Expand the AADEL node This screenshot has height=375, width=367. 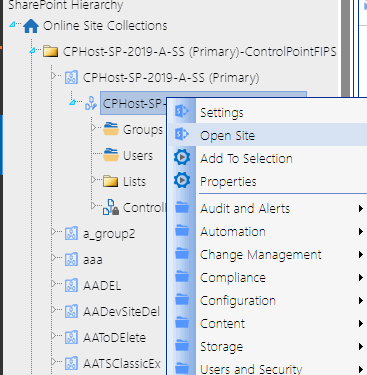coord(53,284)
